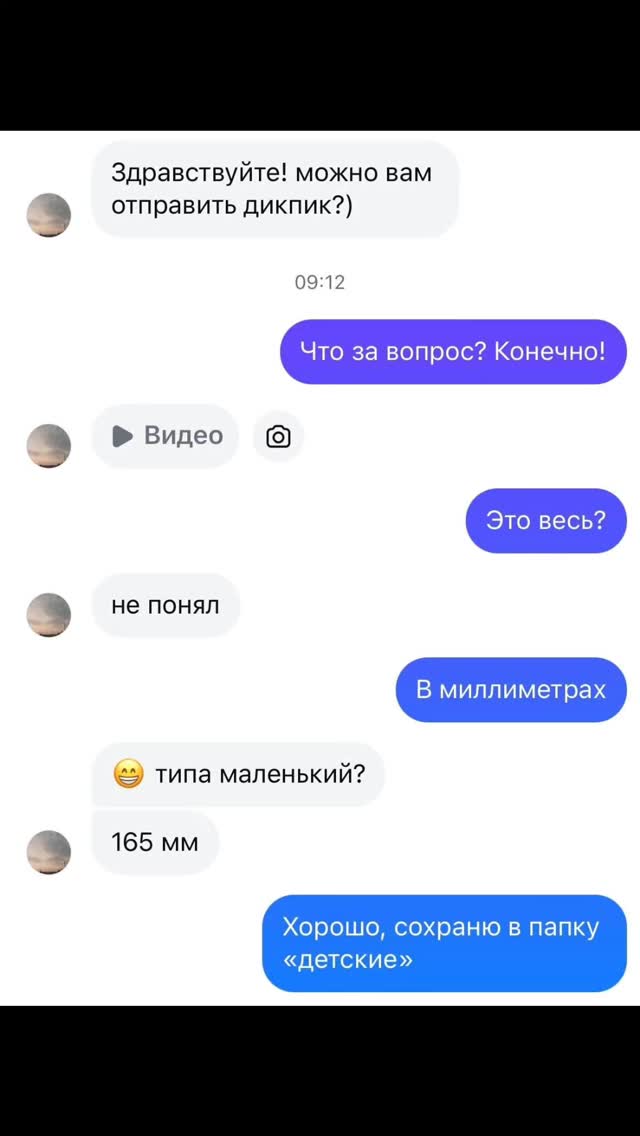The width and height of the screenshot is (640, 1136).
Task: Tap the sender avatar beside the Видео bubble
Action: click(49, 446)
